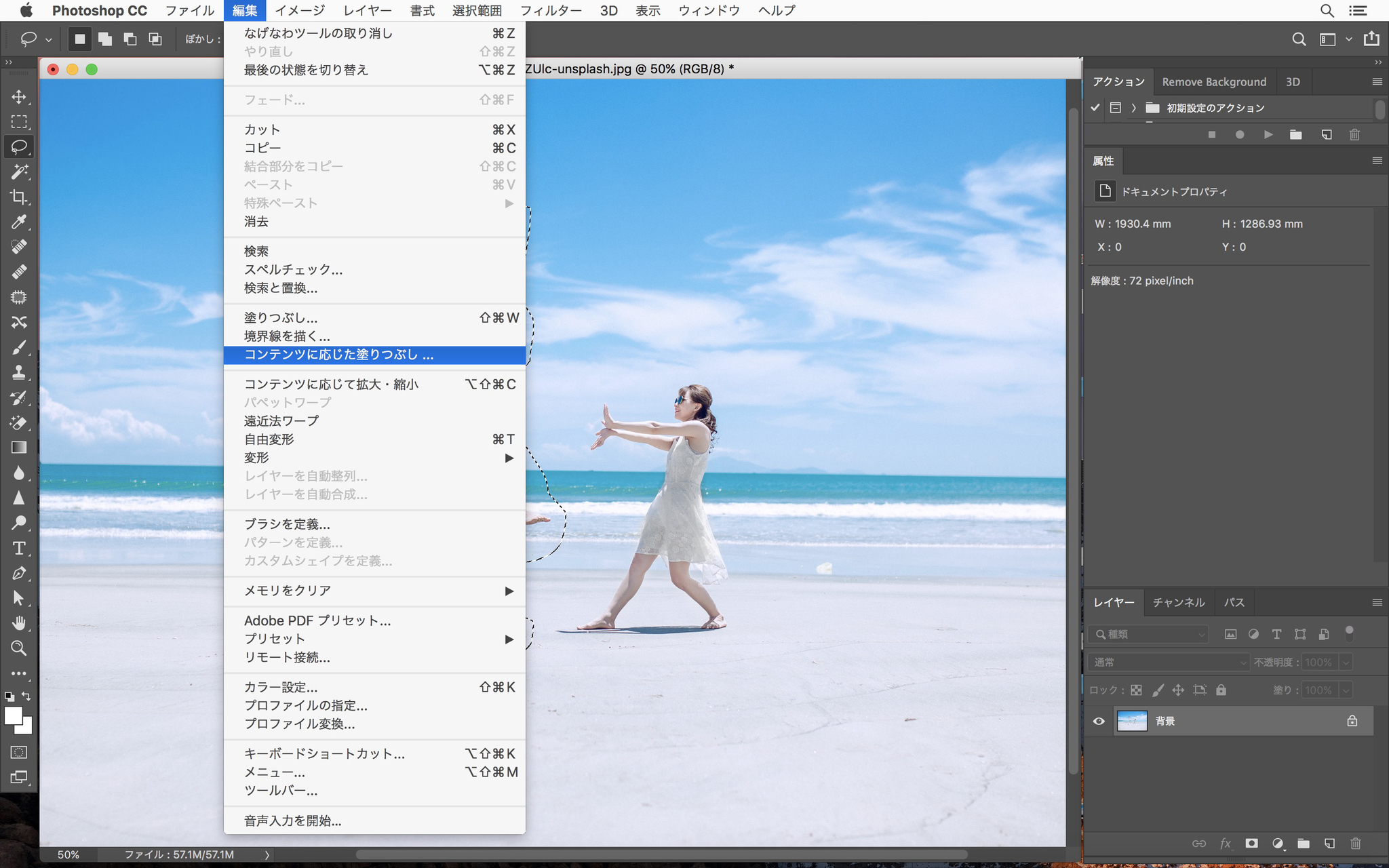Toggle lock on 背景 layer
The height and width of the screenshot is (868, 1389).
[1352, 720]
